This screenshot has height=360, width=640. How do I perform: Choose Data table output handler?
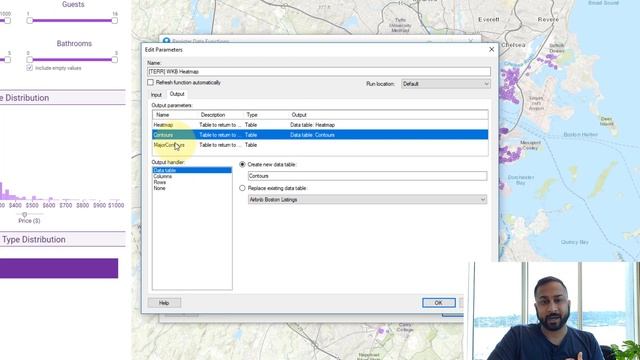click(x=192, y=170)
